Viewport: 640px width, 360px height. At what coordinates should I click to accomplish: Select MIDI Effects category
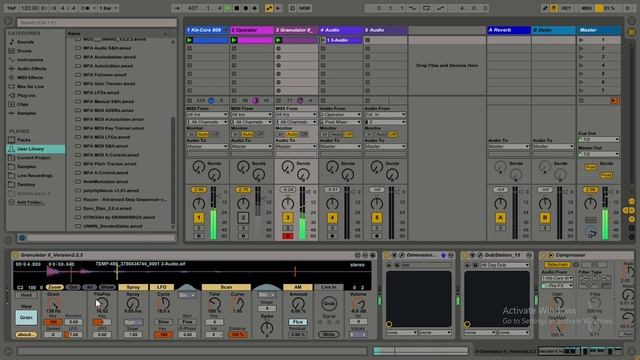point(30,78)
